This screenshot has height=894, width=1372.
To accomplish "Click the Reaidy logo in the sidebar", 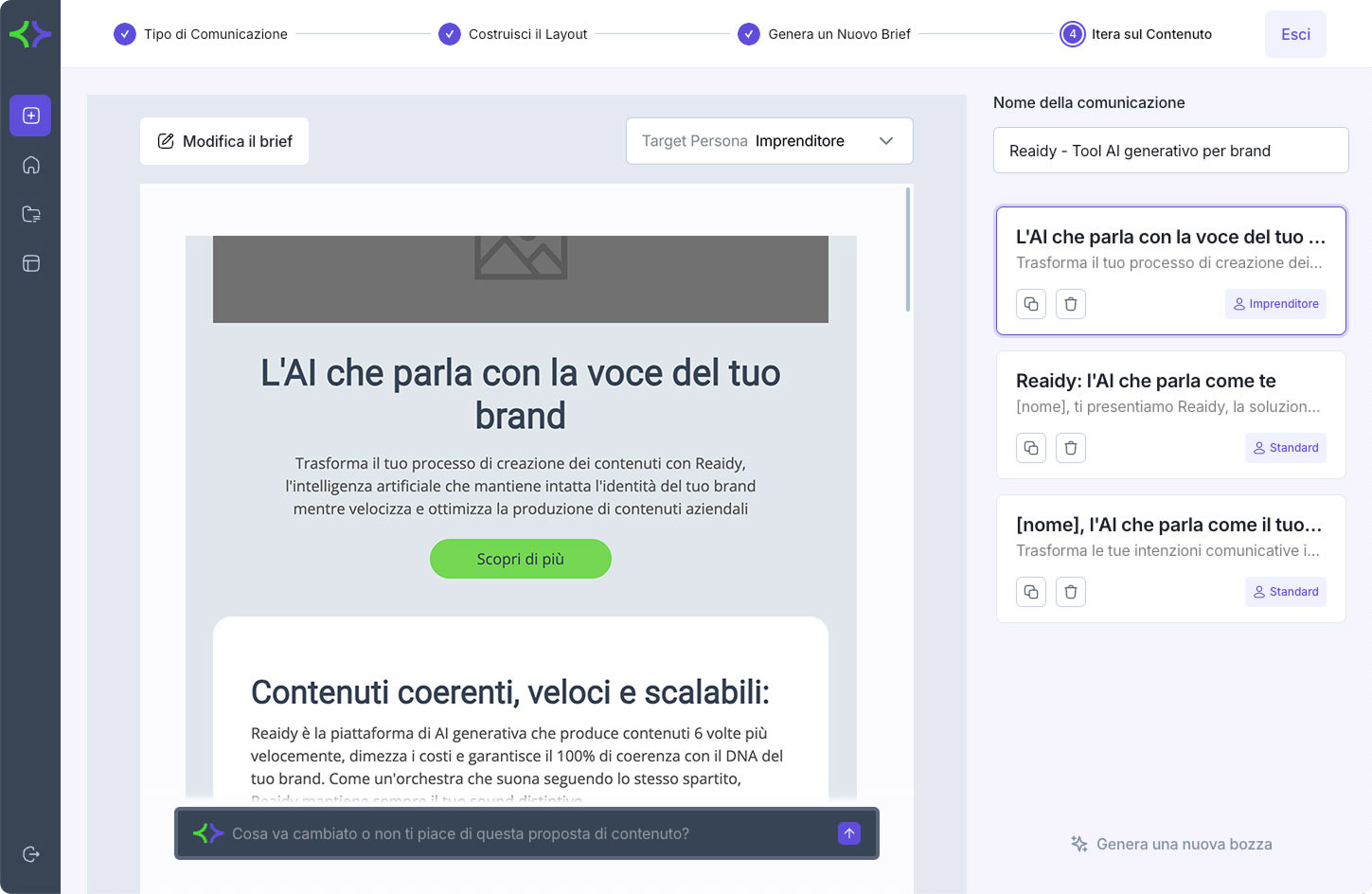I will point(30,34).
